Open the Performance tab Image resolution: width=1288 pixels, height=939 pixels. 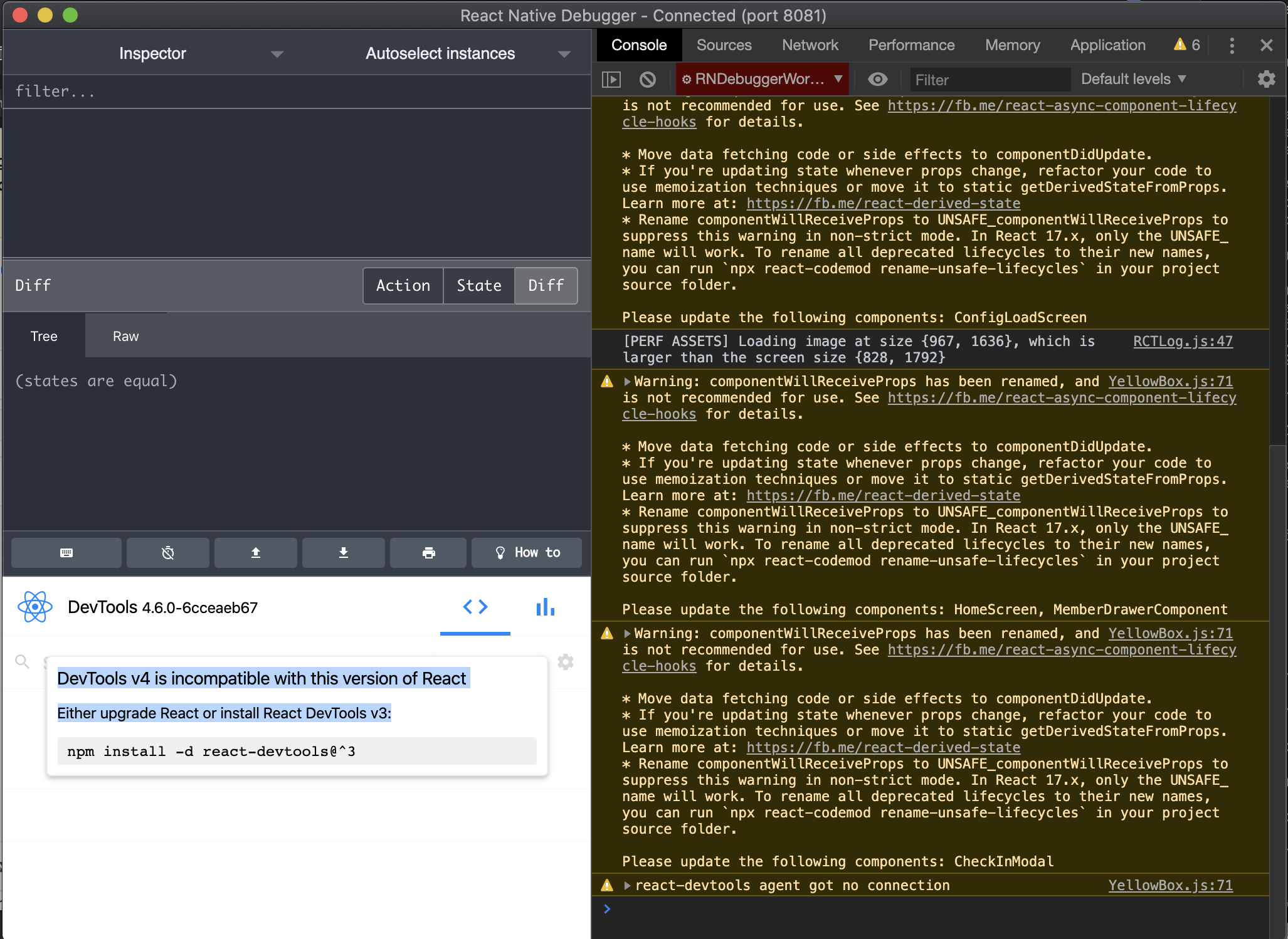pyautogui.click(x=911, y=45)
